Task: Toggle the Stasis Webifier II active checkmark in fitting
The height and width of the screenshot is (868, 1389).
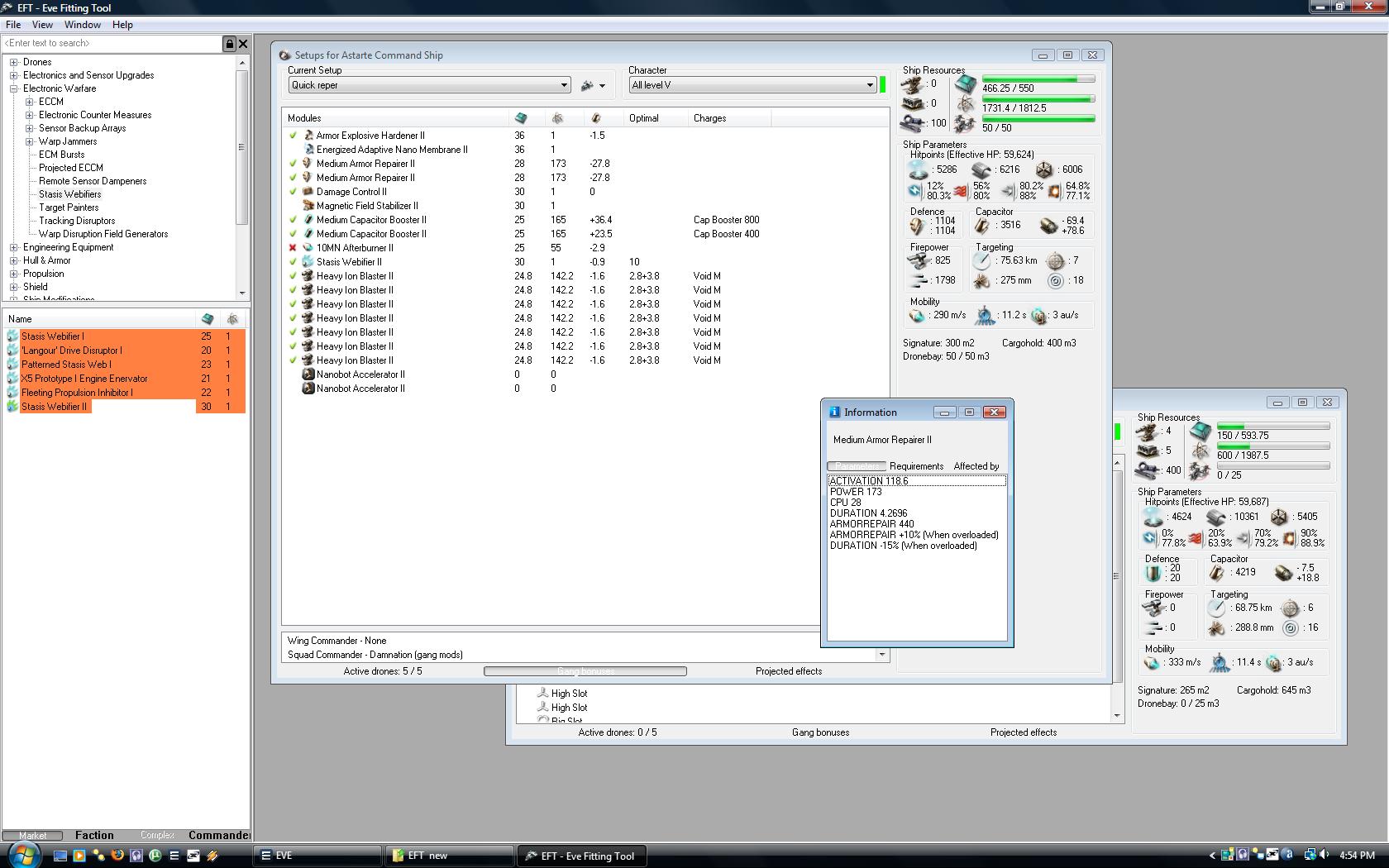Action: point(293,262)
